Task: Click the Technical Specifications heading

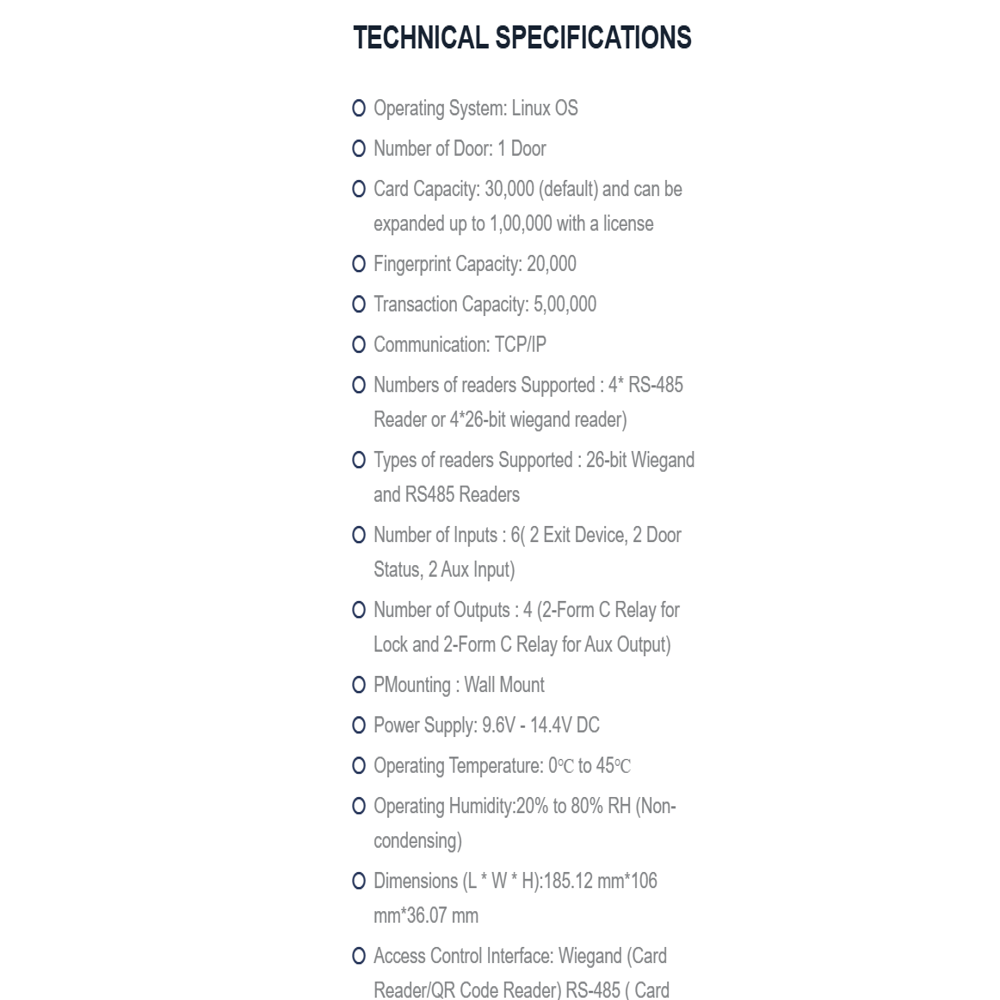Action: (x=522, y=38)
